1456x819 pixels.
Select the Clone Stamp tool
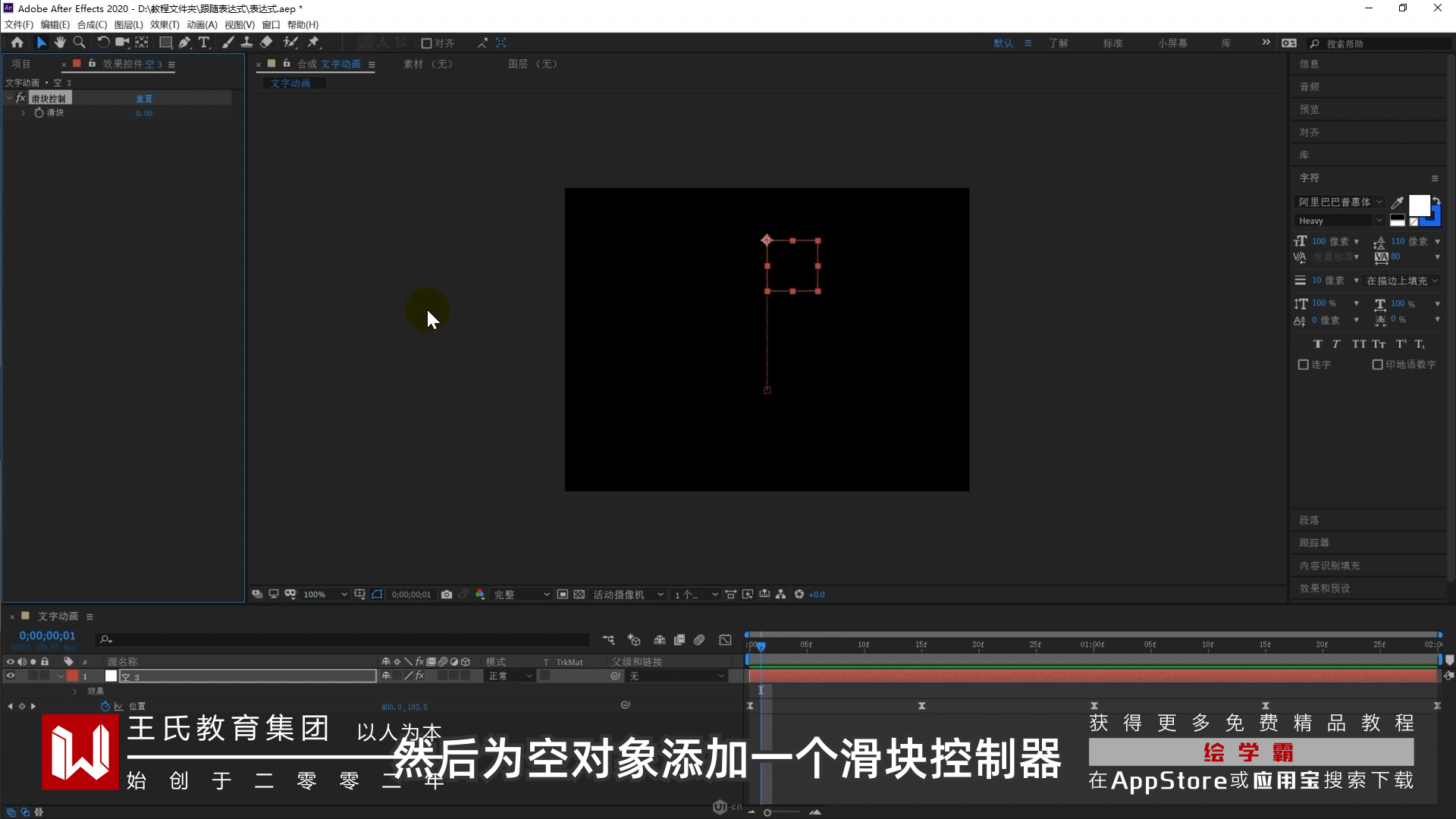tap(246, 43)
